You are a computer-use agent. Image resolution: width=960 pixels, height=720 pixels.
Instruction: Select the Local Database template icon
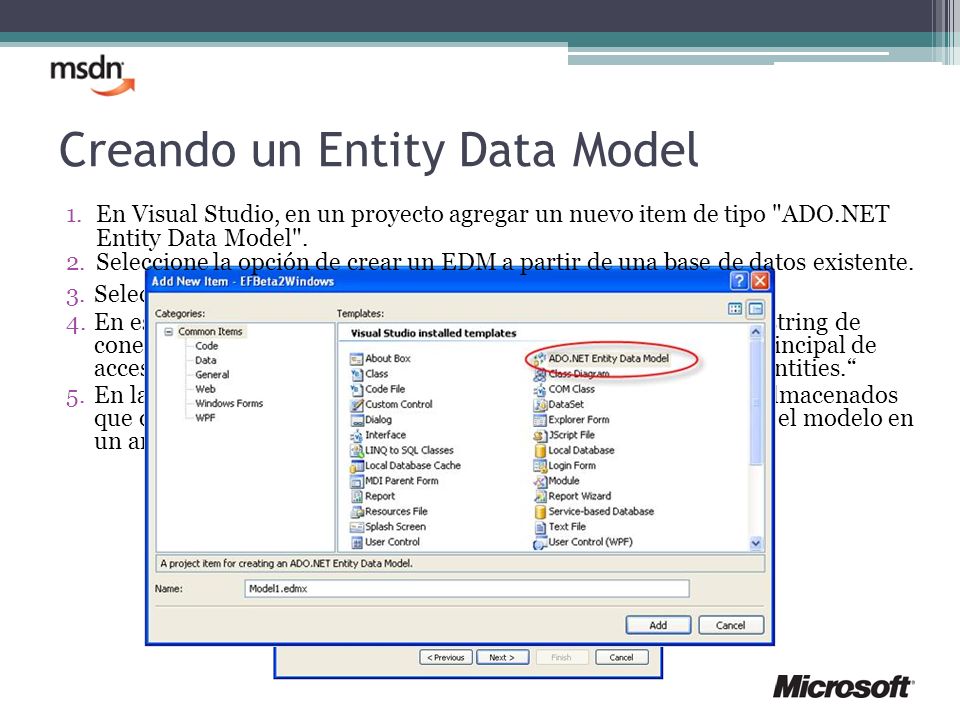[539, 451]
